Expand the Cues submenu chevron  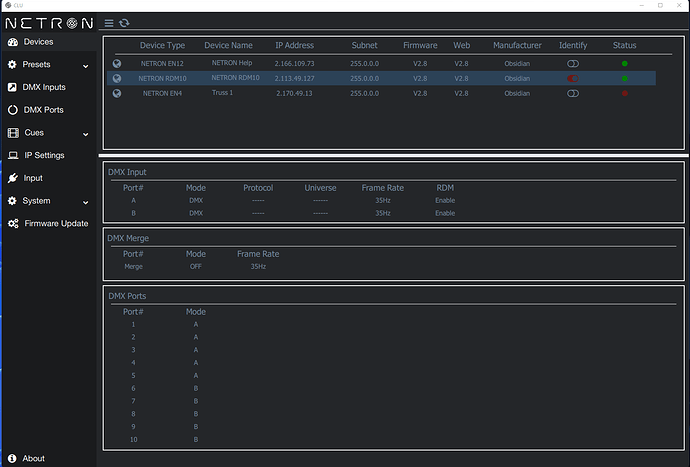click(86, 134)
